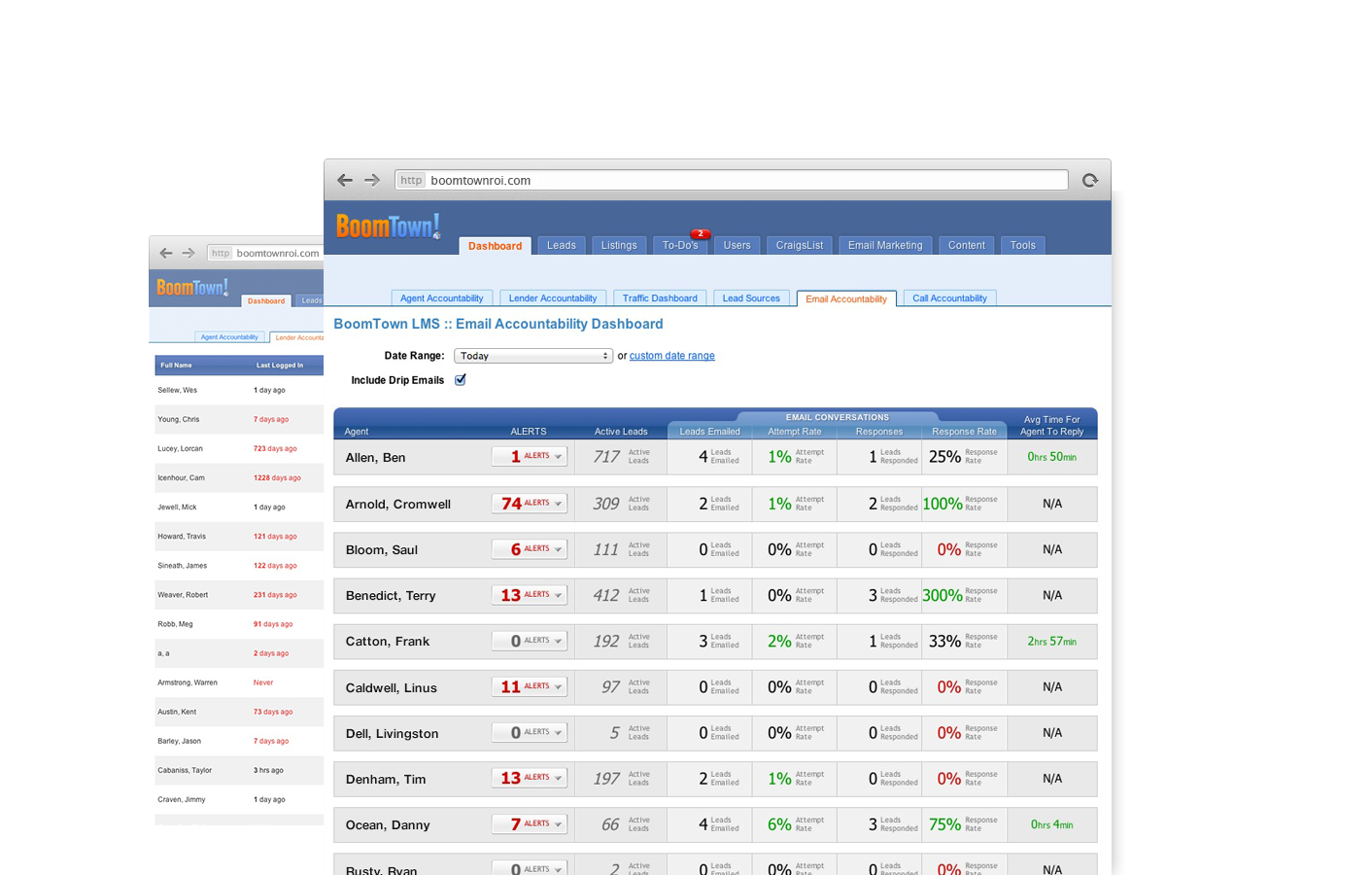The image size is (1372, 875).
Task: Click the custom date range link
Action: point(671,356)
